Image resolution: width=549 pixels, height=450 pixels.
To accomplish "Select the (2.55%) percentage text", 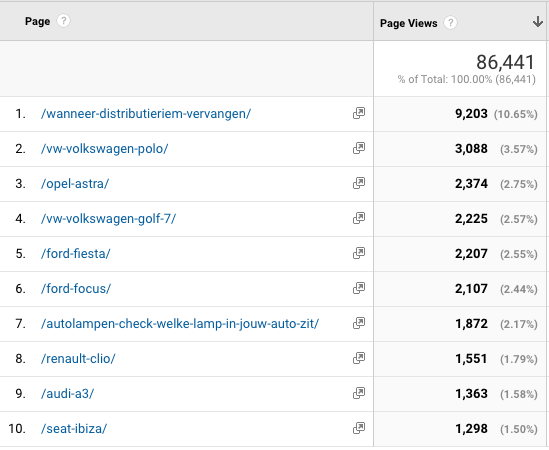I will point(519,254).
